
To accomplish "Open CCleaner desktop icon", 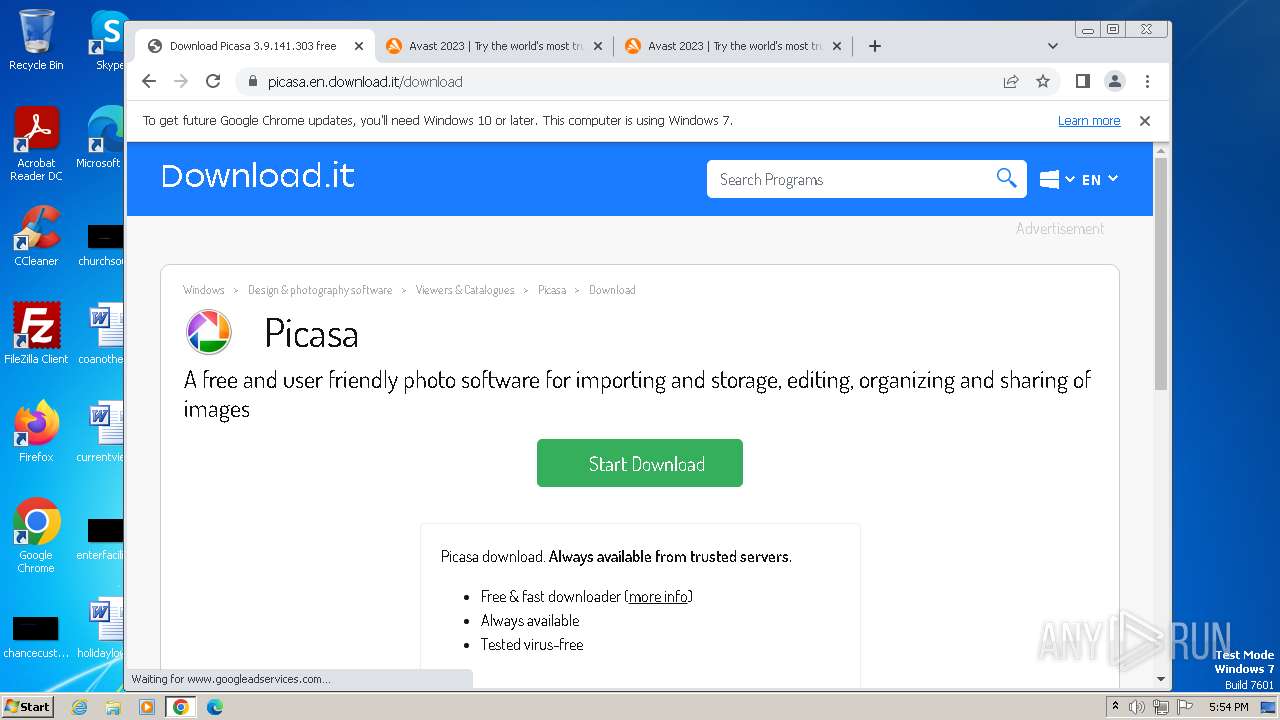I will (x=36, y=236).
